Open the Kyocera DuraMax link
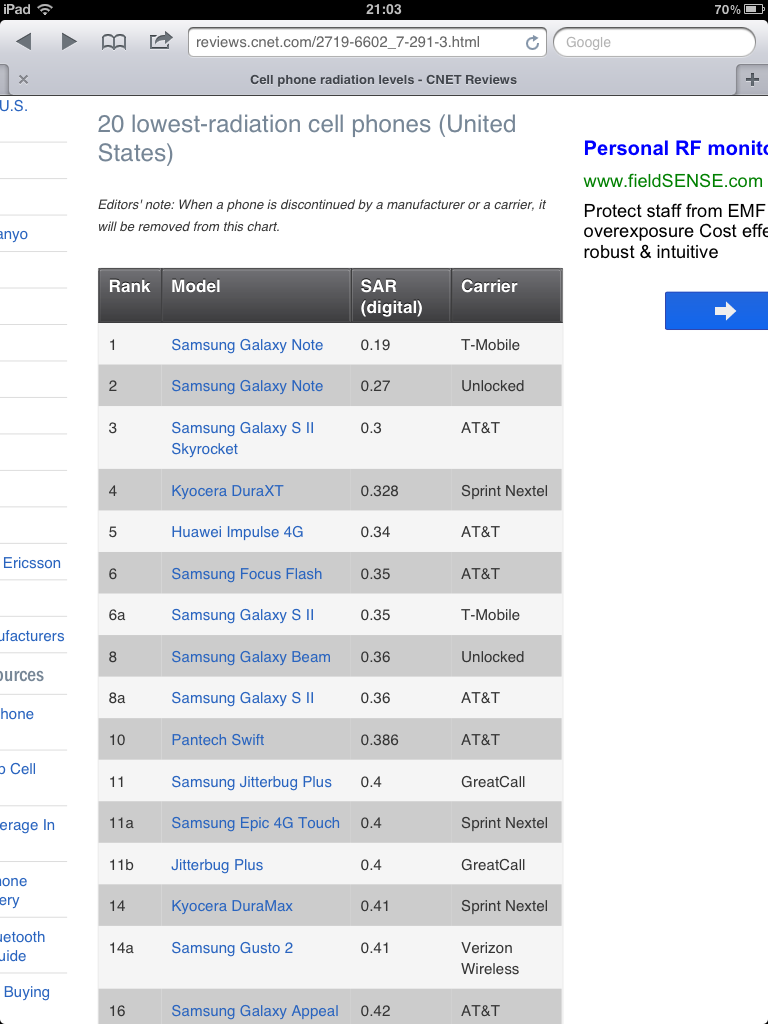Viewport: 768px width, 1024px height. tap(232, 906)
